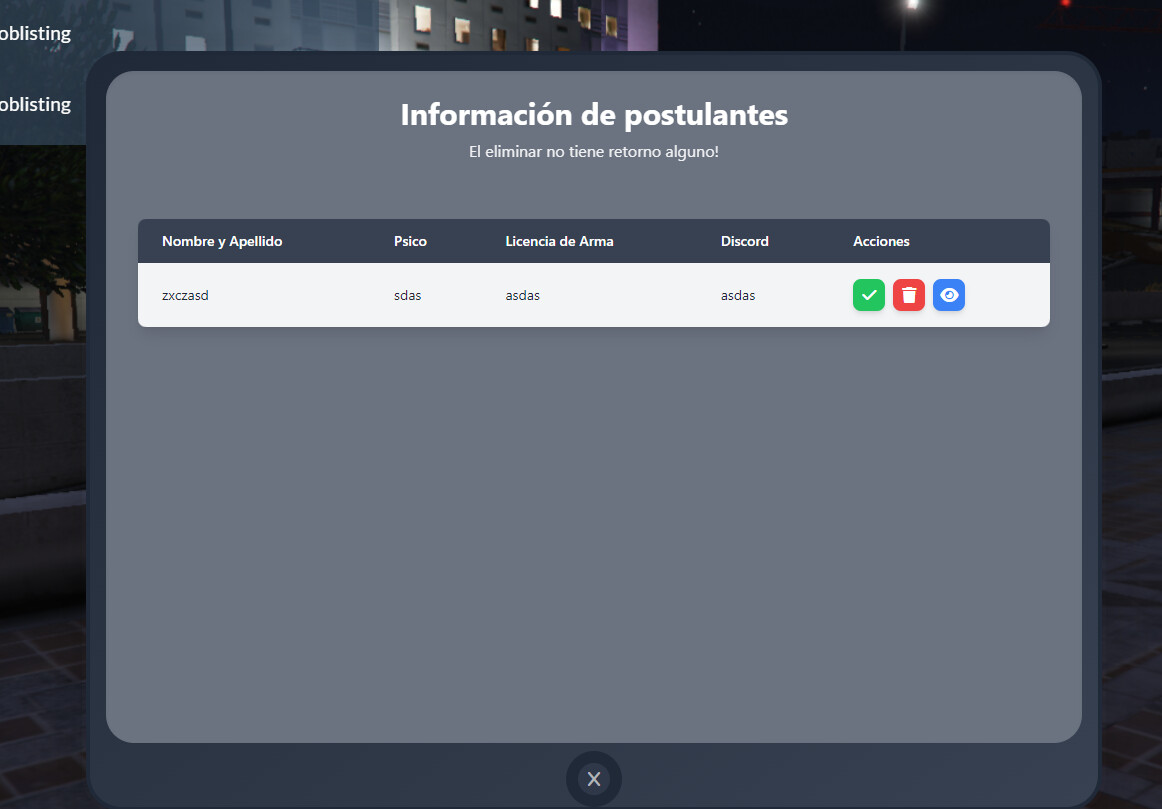This screenshot has height=809, width=1162.
Task: Click the zxczasd applicant row
Action: 400,295
